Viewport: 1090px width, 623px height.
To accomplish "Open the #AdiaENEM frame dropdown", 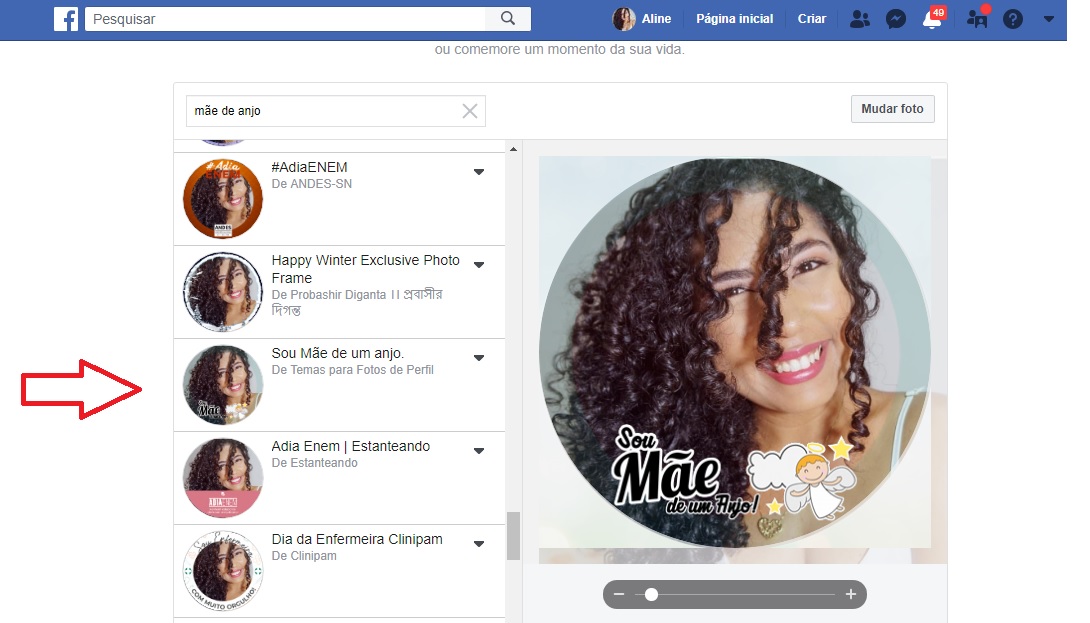I will tap(479, 171).
